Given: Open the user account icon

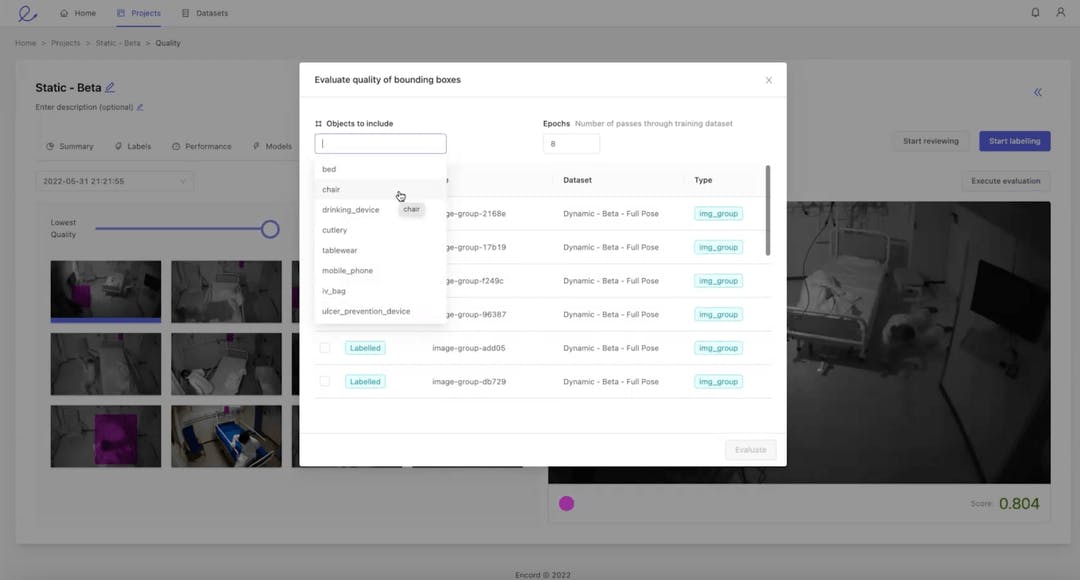Looking at the screenshot, I should pyautogui.click(x=1062, y=13).
